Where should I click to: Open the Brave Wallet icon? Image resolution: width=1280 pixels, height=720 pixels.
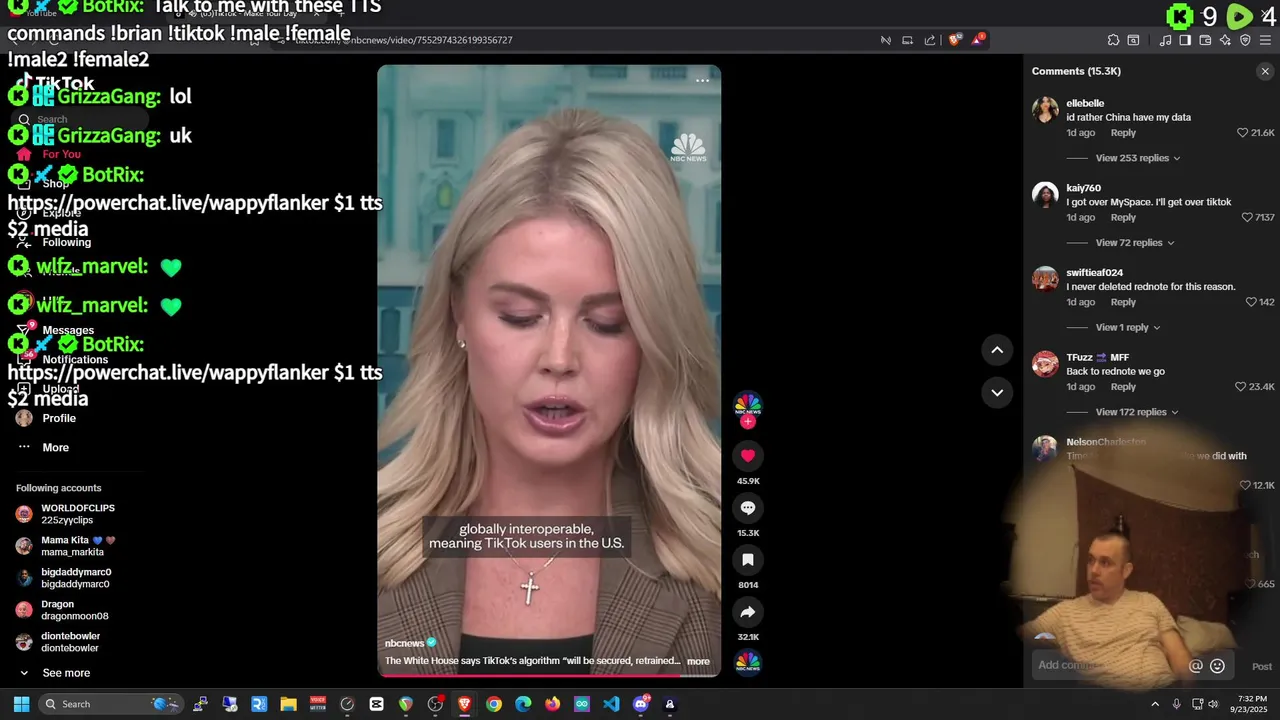(x=1205, y=40)
